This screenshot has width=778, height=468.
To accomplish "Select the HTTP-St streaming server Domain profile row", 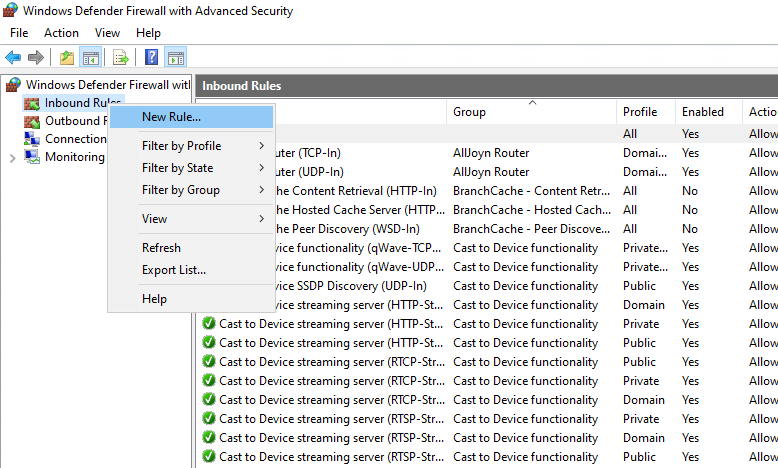I will point(486,305).
